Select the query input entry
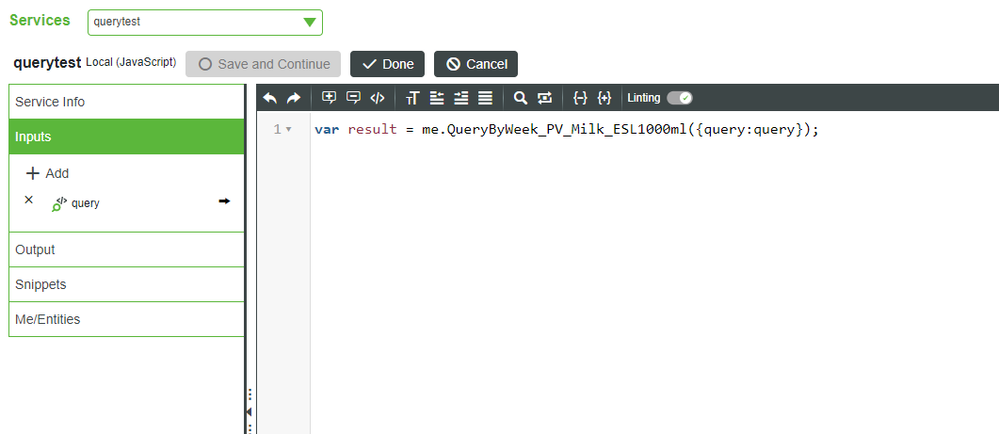The width and height of the screenshot is (999, 434). click(85, 204)
